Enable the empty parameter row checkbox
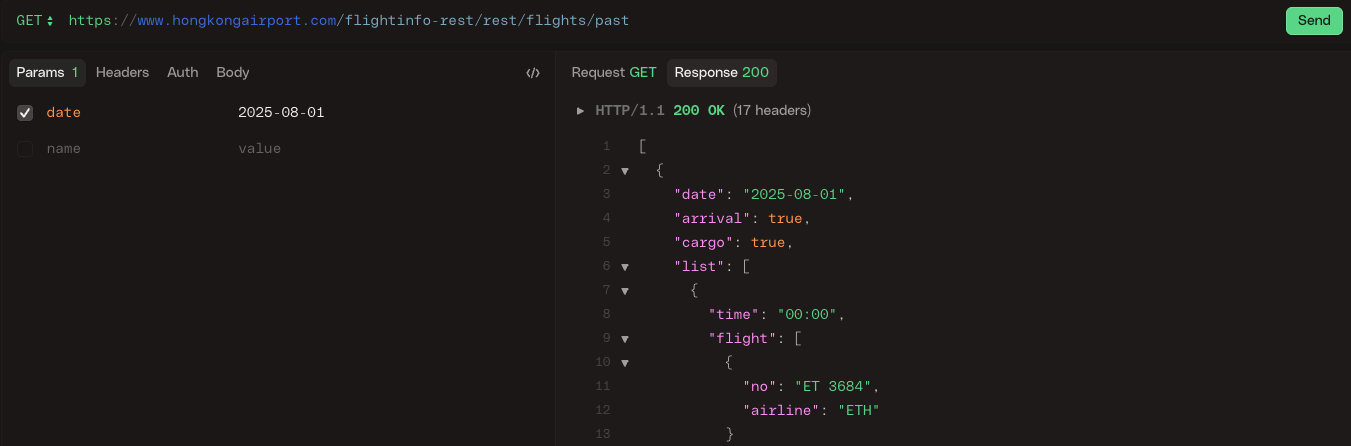The width and height of the screenshot is (1351, 446). 25,149
